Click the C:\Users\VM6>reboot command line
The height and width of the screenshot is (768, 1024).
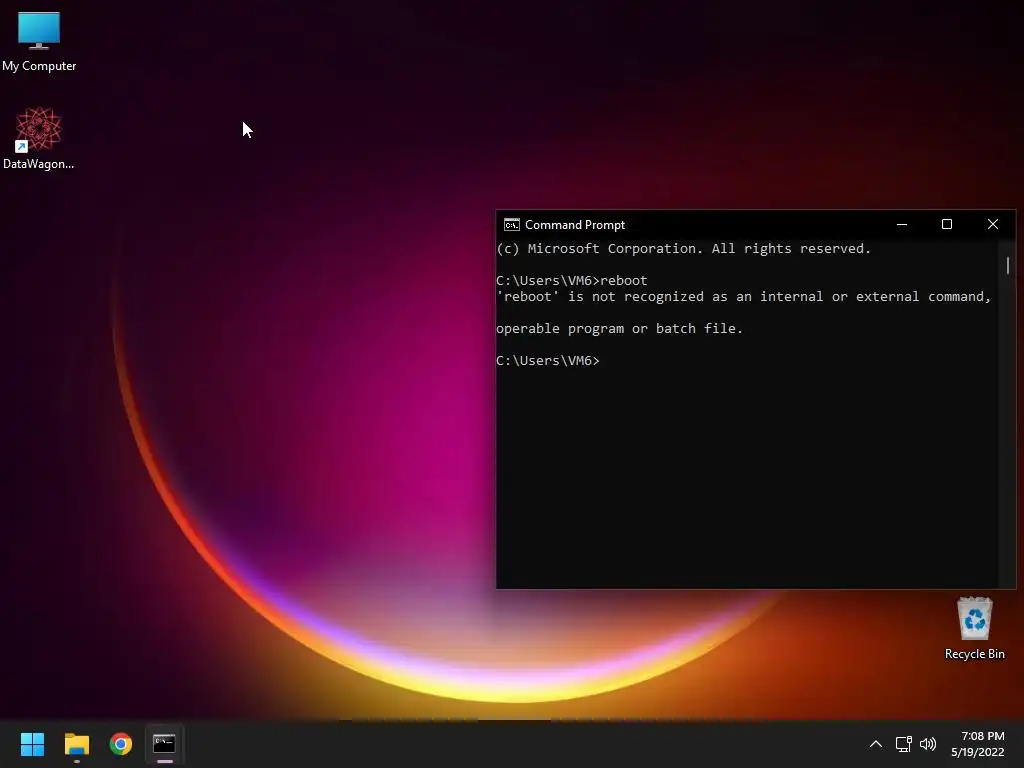[x=571, y=281]
